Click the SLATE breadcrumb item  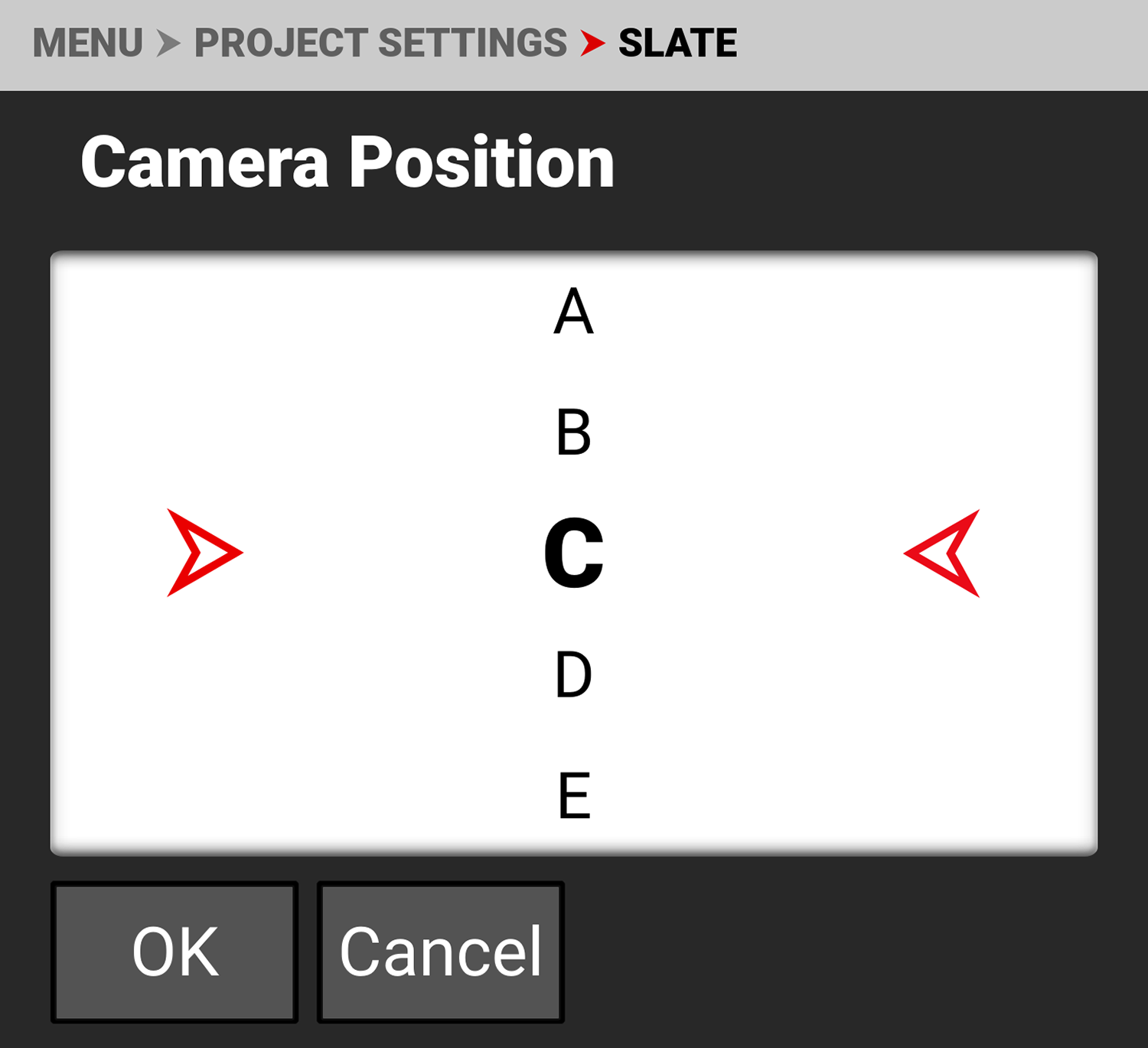(x=677, y=43)
